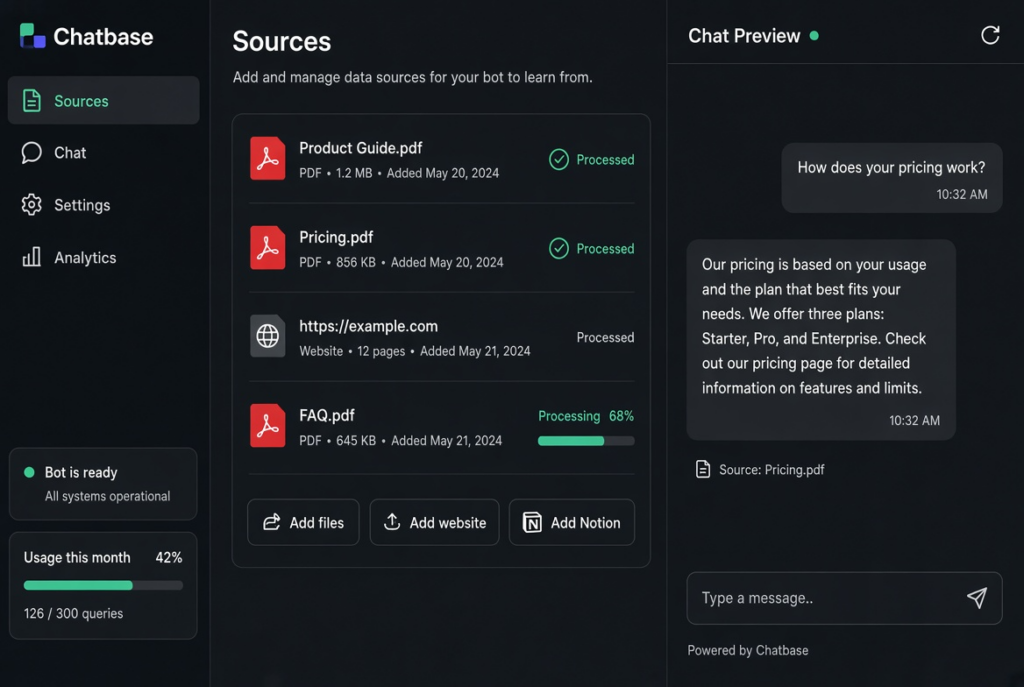The image size is (1024, 687).
Task: Click the Sources page heading
Action: [281, 41]
